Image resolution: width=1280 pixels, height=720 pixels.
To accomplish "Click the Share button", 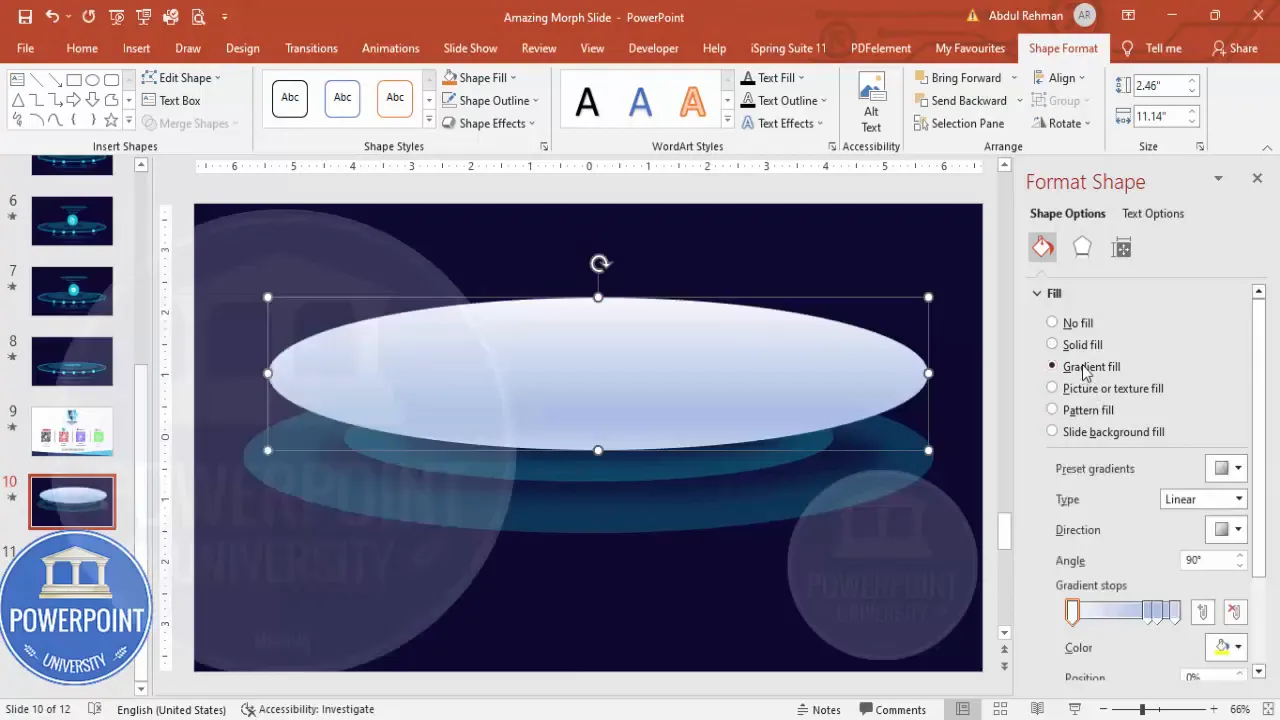I will [1235, 48].
